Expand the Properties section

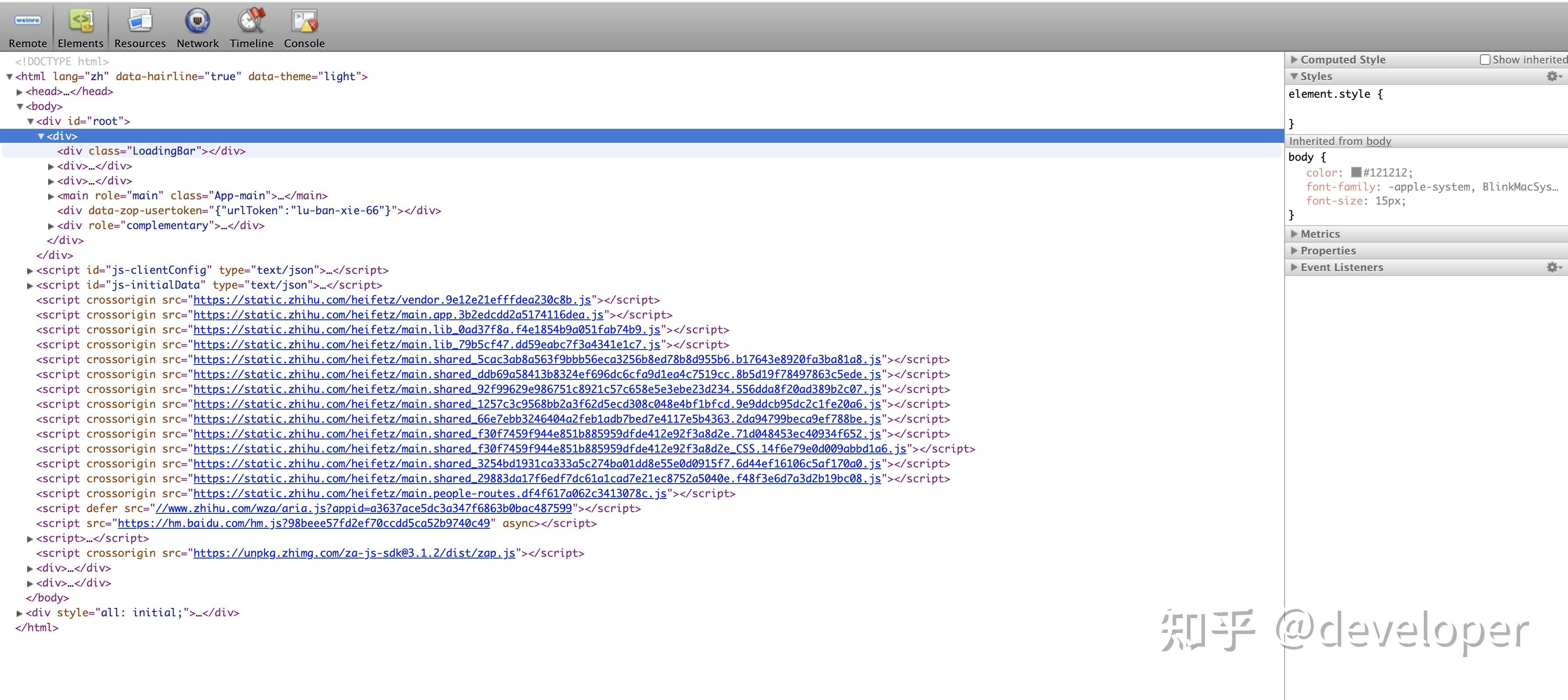click(1294, 250)
